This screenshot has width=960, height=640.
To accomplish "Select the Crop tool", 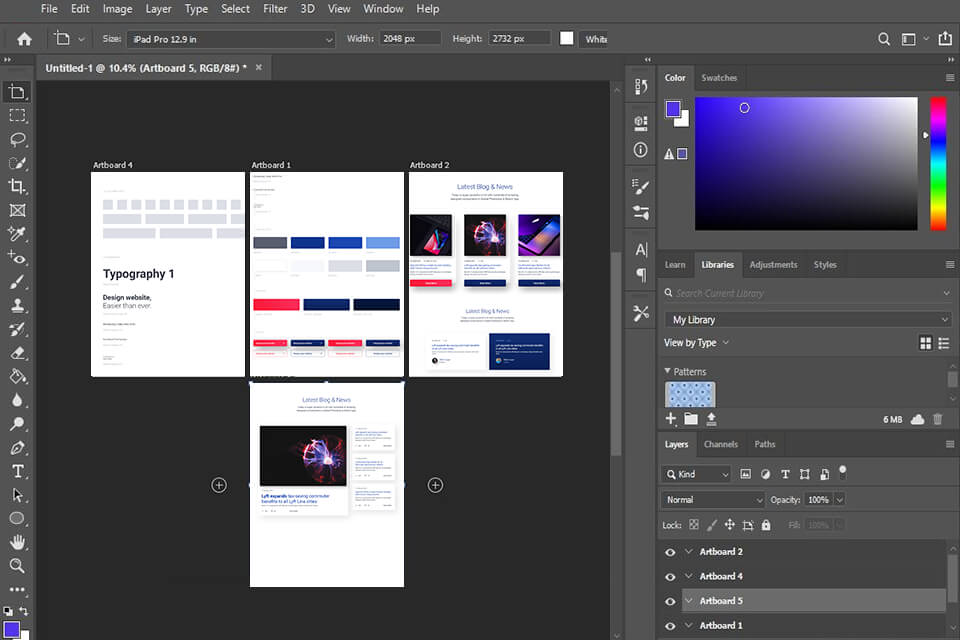I will 18,186.
